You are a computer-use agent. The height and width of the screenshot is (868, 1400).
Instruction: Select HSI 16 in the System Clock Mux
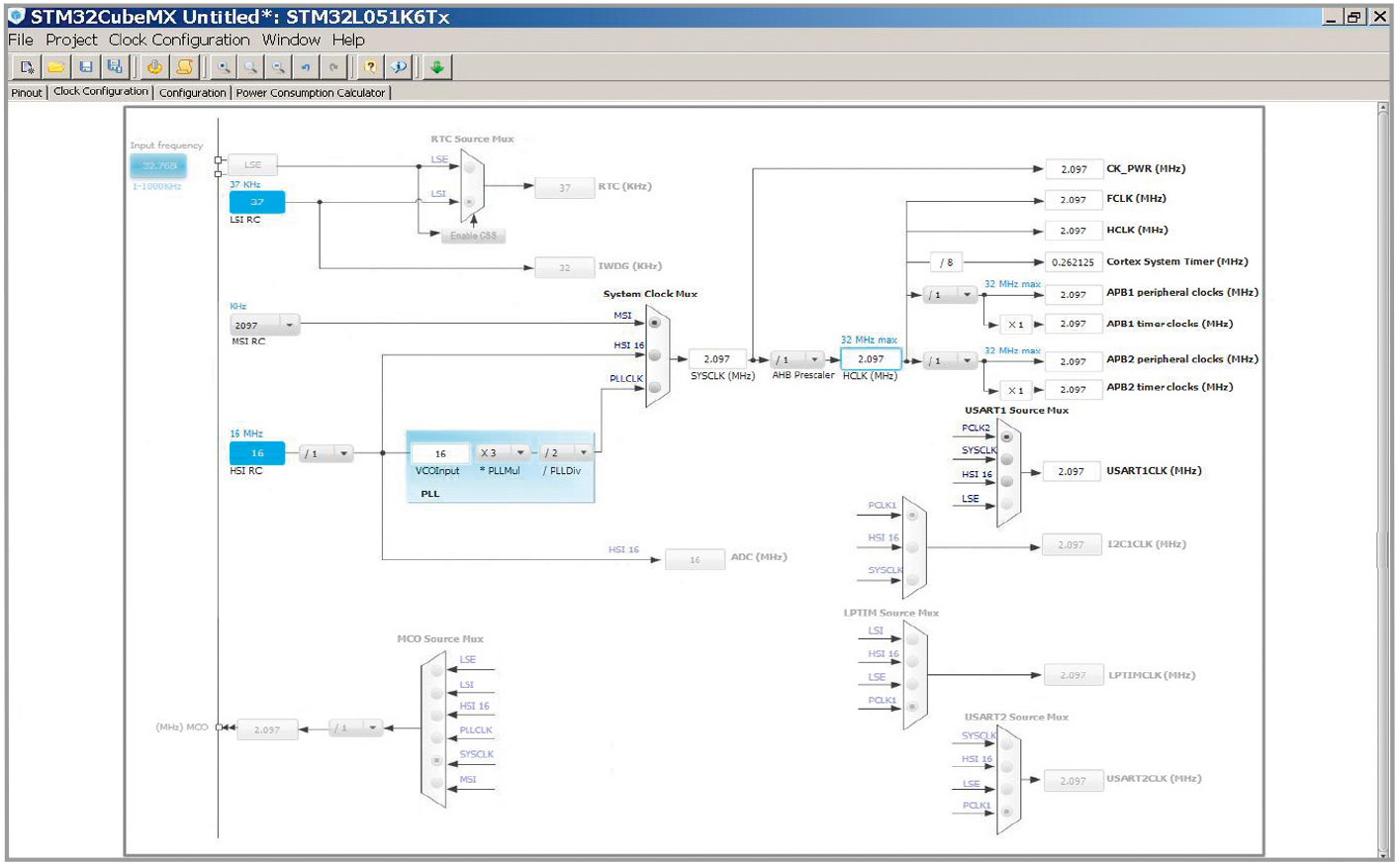pyautogui.click(x=654, y=355)
